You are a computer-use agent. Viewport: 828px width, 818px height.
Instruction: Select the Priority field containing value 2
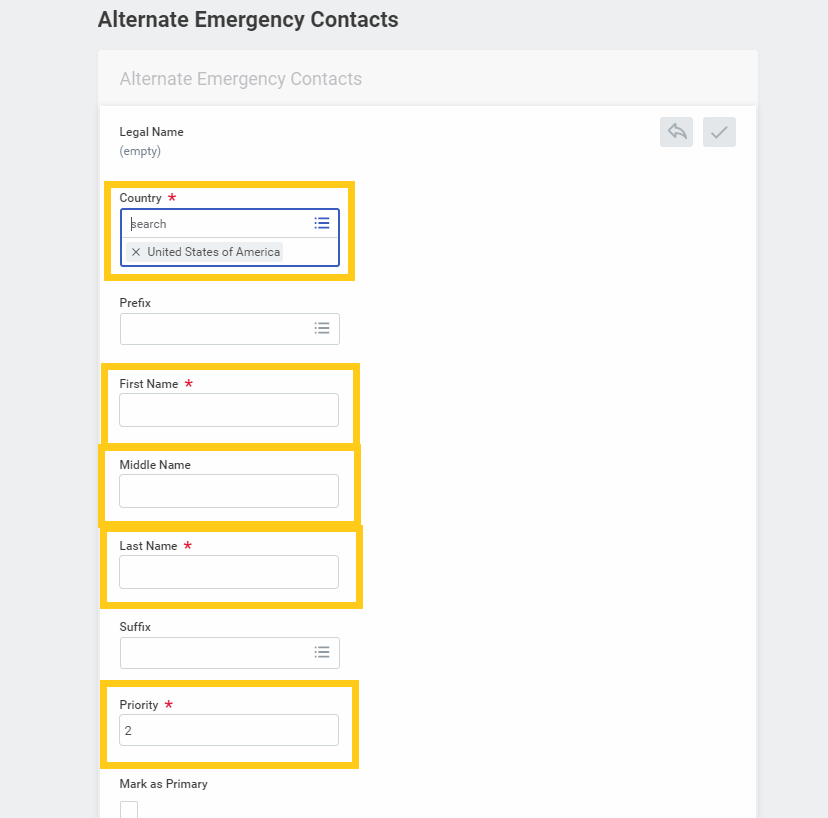tap(228, 730)
